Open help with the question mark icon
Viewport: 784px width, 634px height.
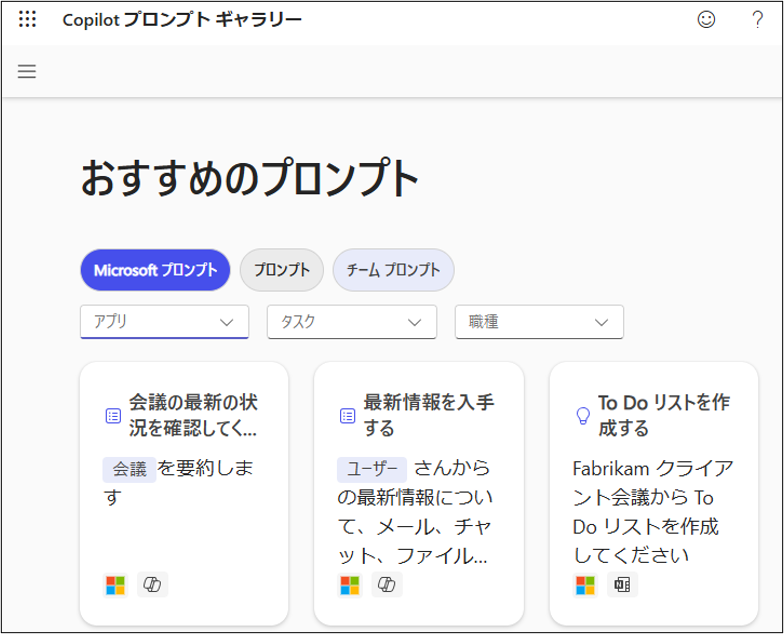[x=758, y=20]
